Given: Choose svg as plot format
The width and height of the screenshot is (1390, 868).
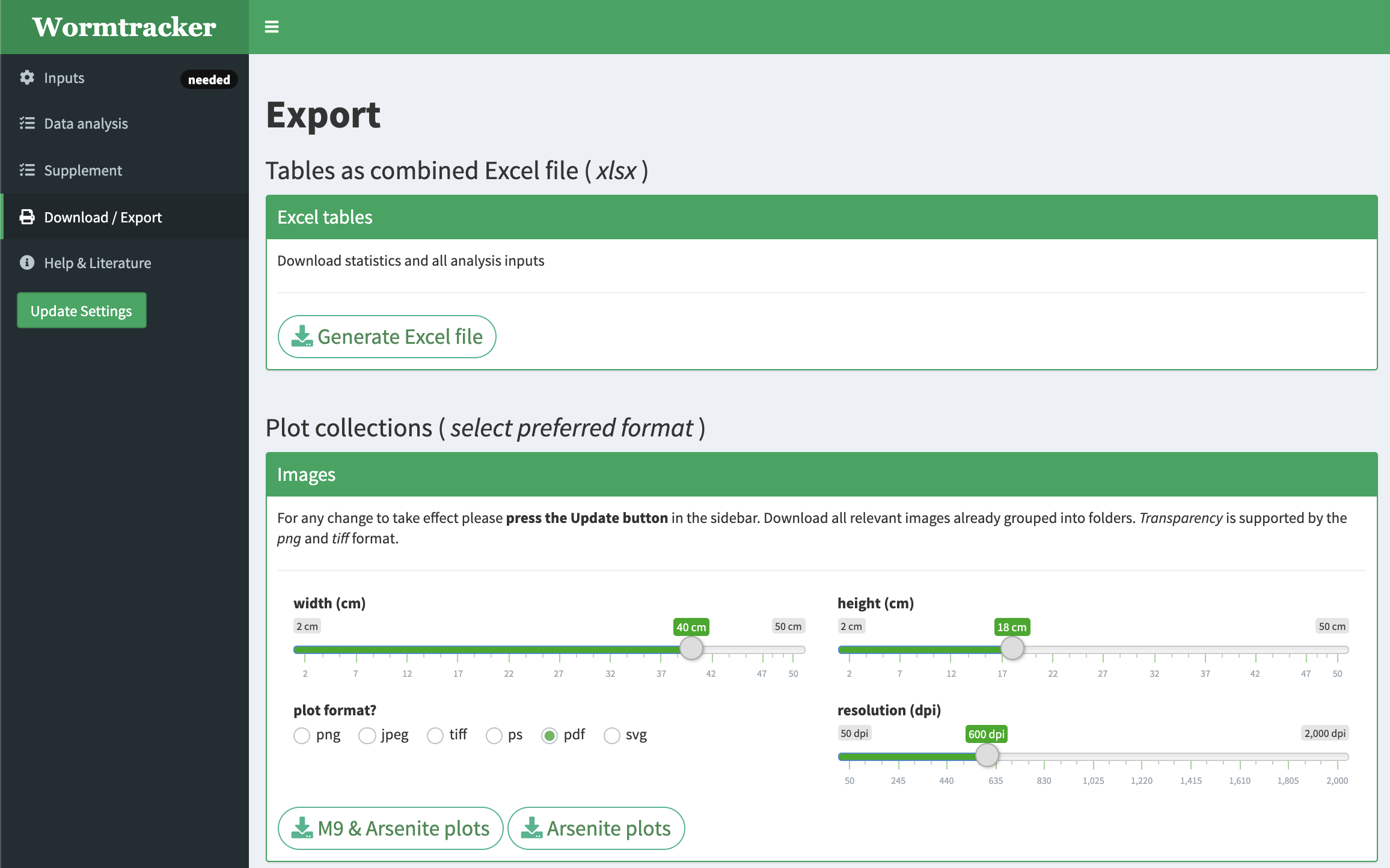Looking at the screenshot, I should (612, 735).
